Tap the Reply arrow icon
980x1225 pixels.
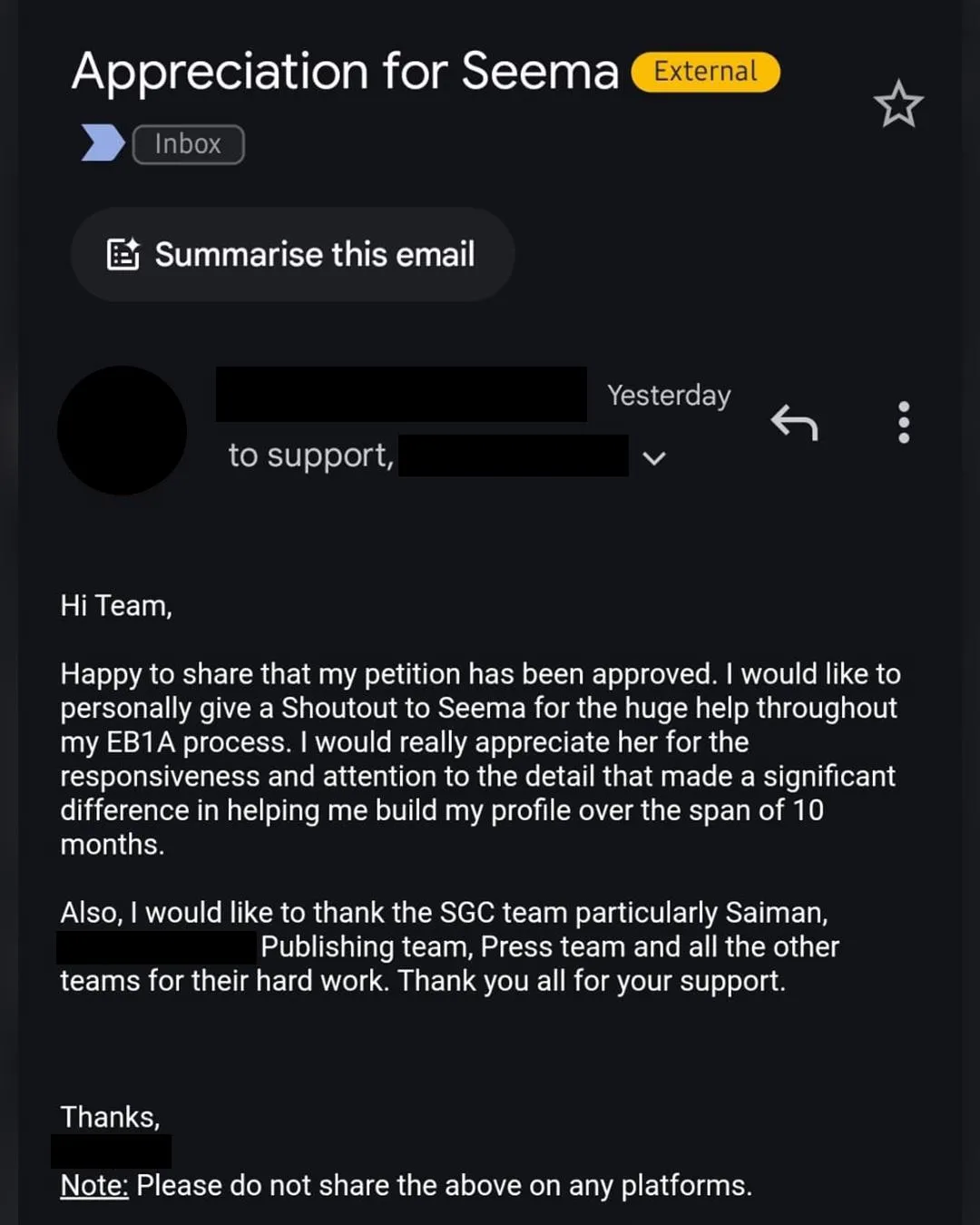794,422
